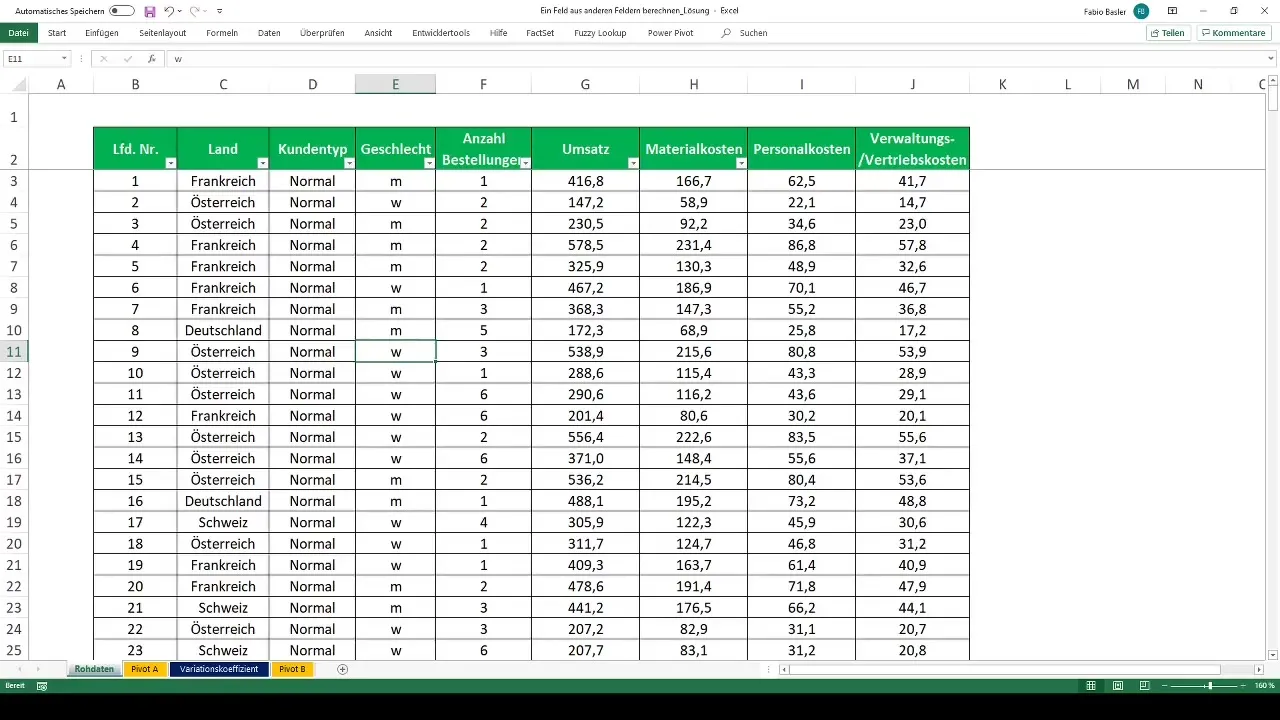Switch to Page Layout view icon
The height and width of the screenshot is (720, 1280).
pos(1117,686)
